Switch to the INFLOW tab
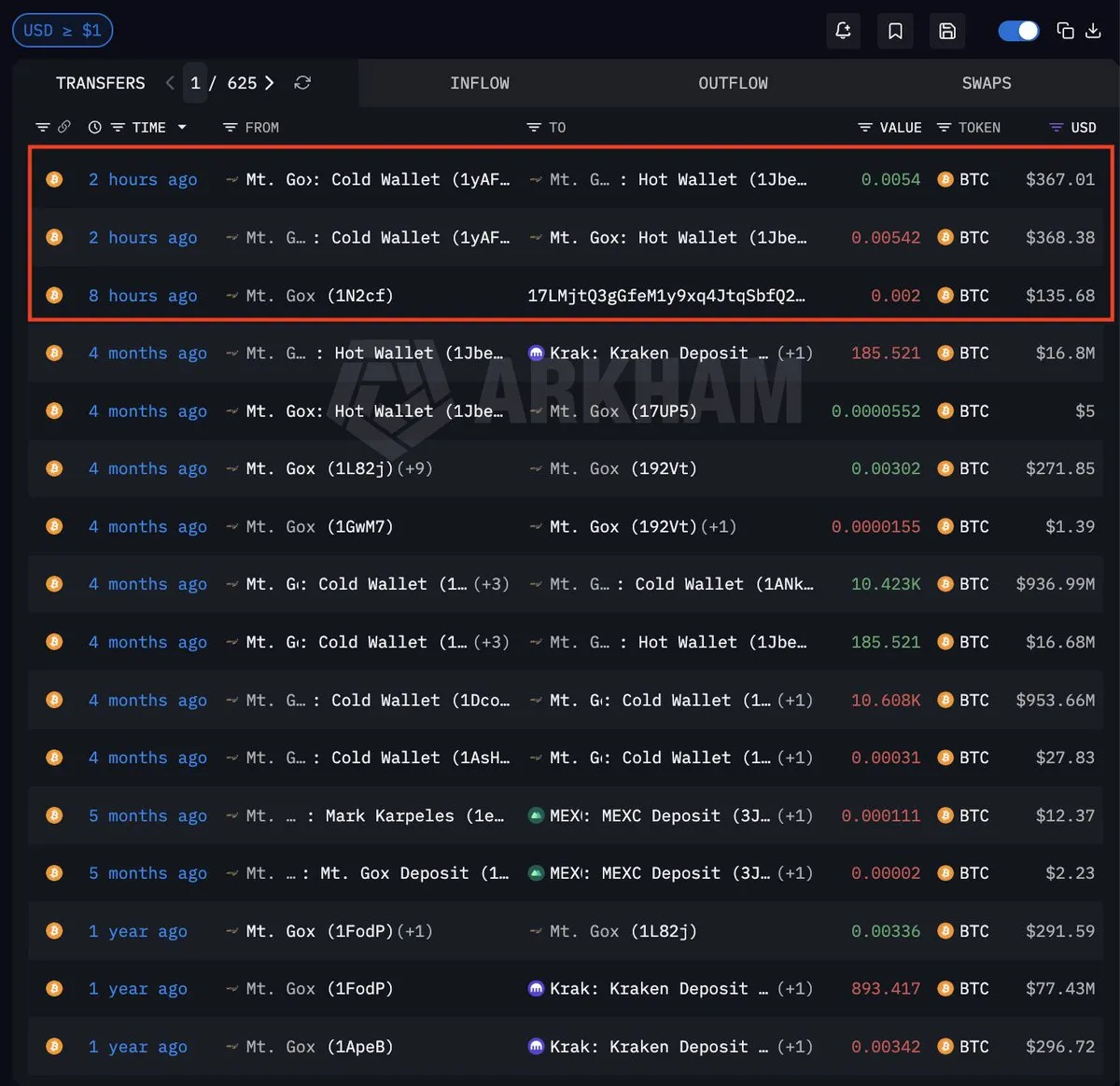This screenshot has height=1086, width=1120. point(480,83)
